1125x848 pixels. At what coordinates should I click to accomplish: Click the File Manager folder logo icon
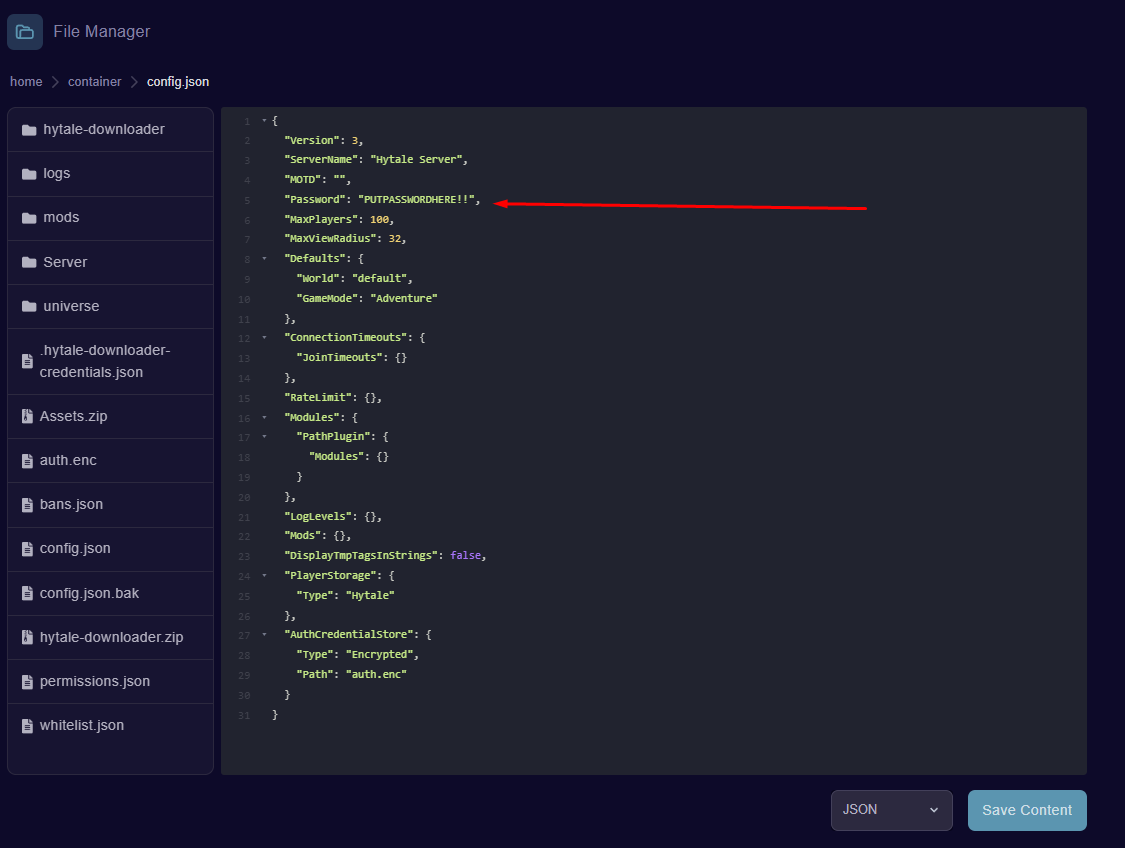click(x=25, y=32)
